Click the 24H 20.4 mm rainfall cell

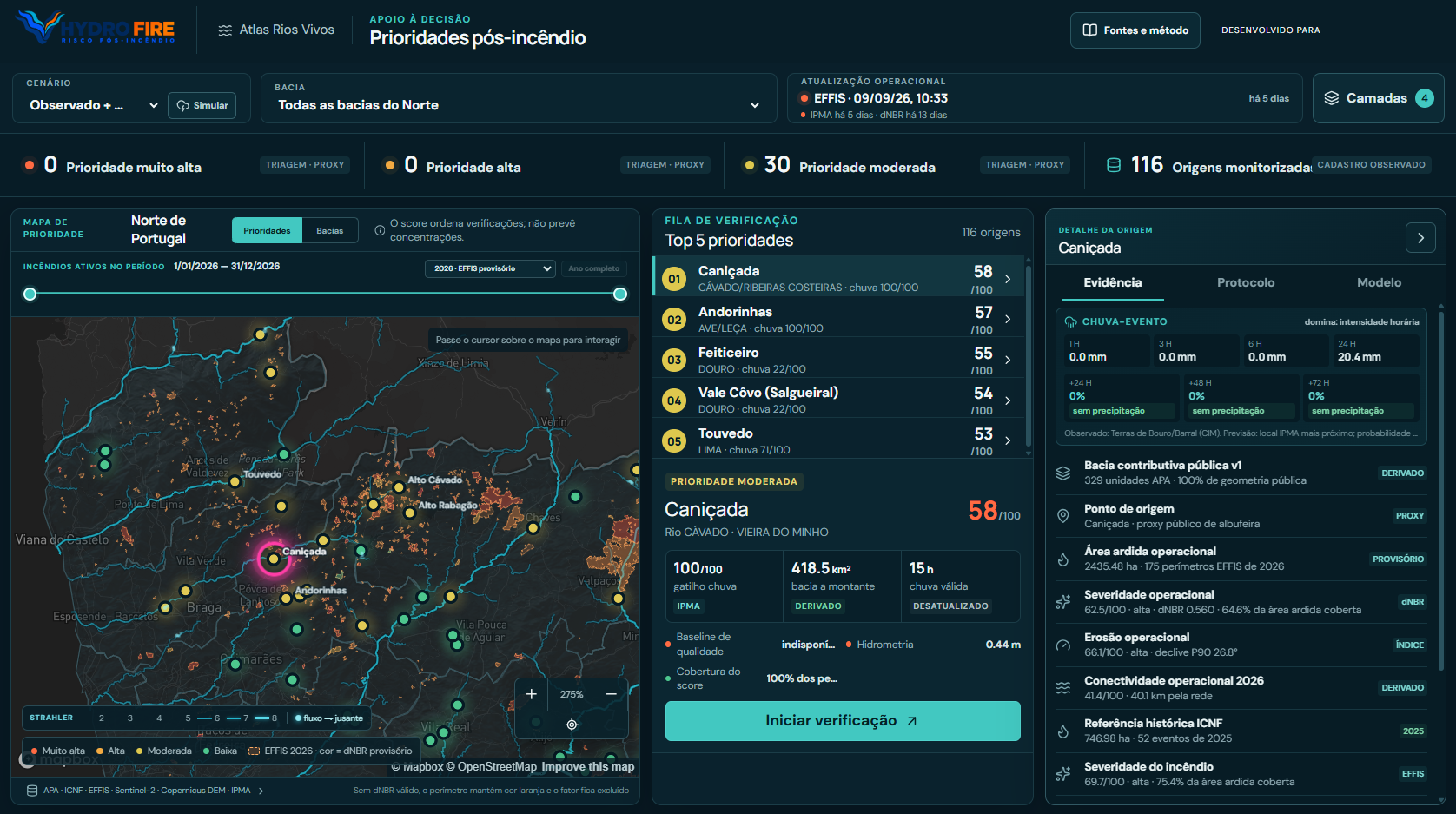coord(1376,351)
